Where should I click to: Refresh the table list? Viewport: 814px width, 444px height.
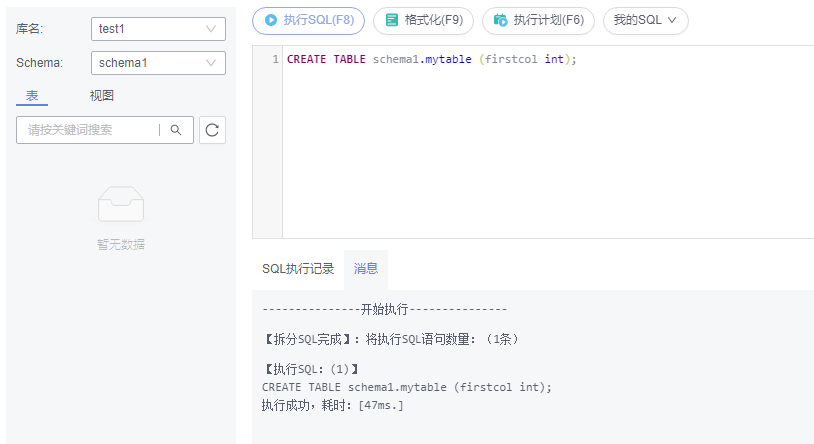click(212, 130)
